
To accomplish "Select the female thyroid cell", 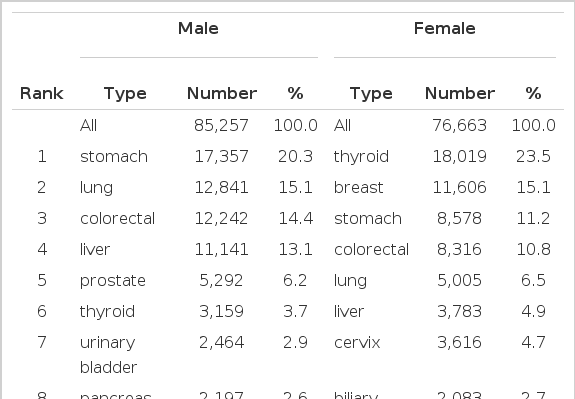I will (361, 157).
